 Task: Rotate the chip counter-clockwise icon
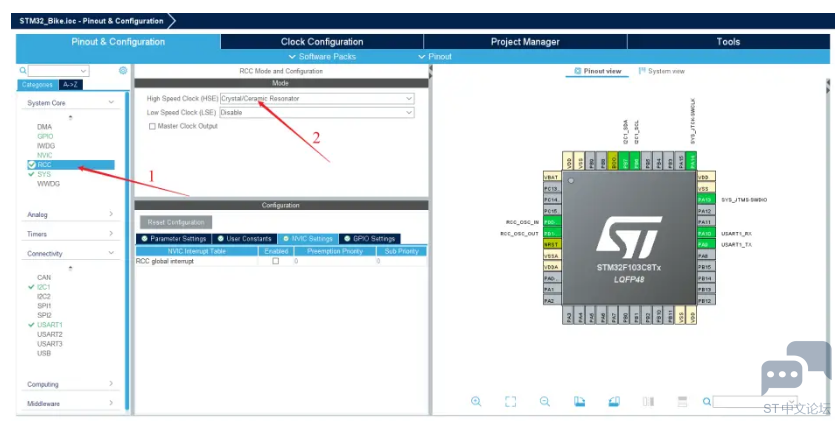[614, 401]
